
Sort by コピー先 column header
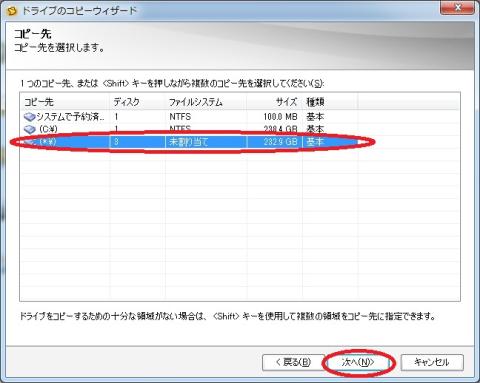point(65,102)
